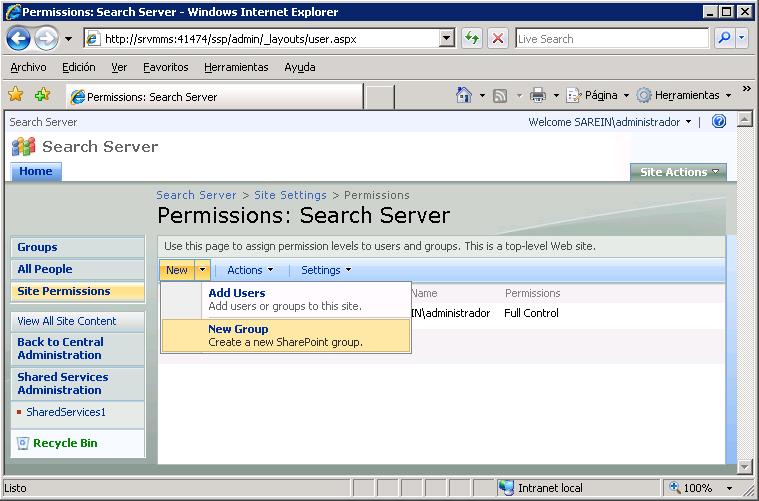Click the blue Help question mark icon
Viewport: 759px width, 501px height.
click(719, 121)
